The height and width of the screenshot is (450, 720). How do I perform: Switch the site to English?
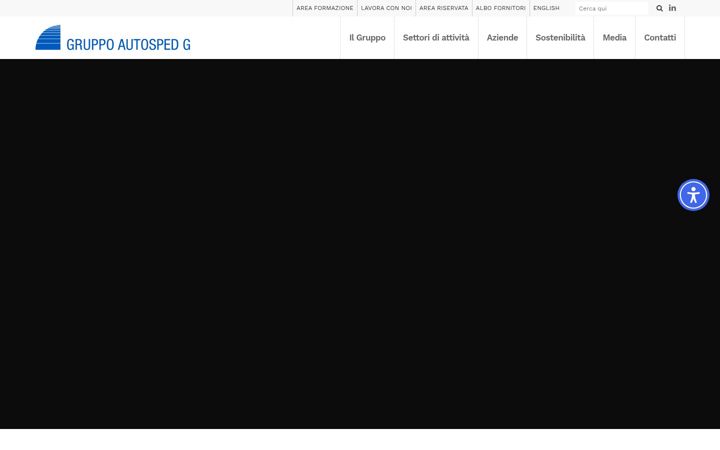click(546, 8)
